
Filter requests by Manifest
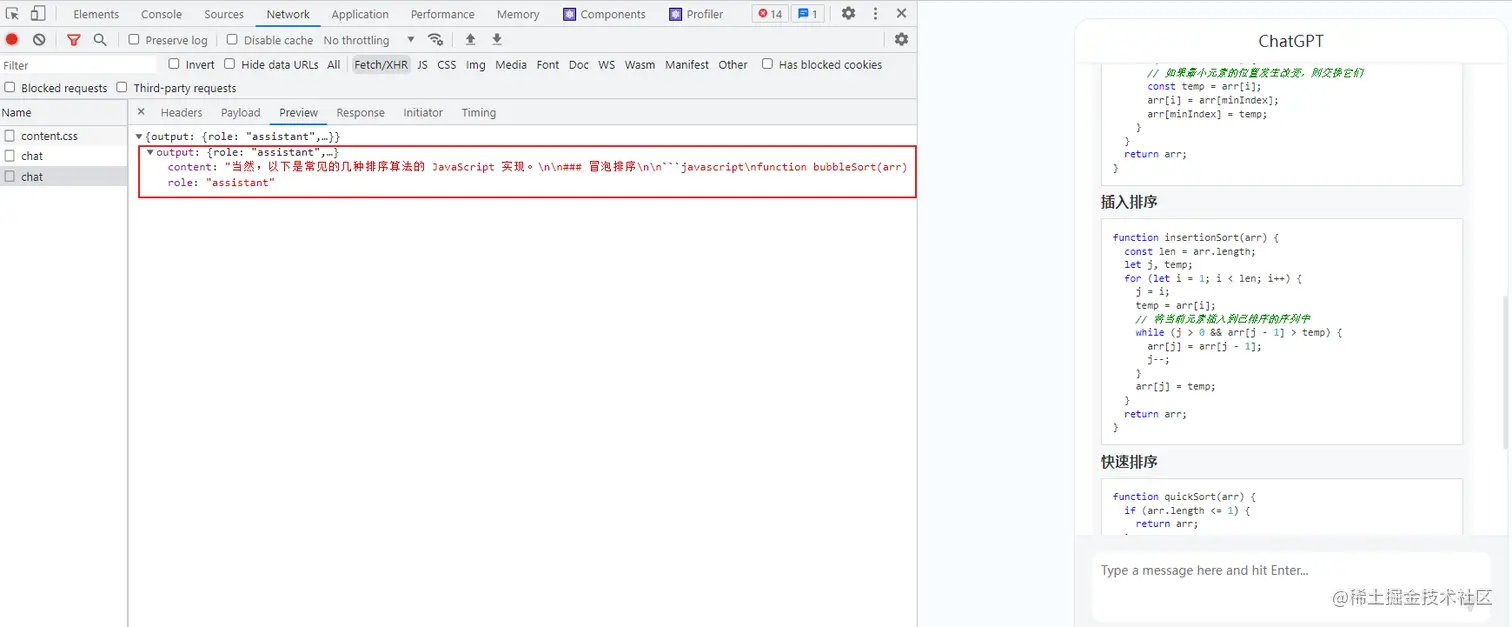687,64
